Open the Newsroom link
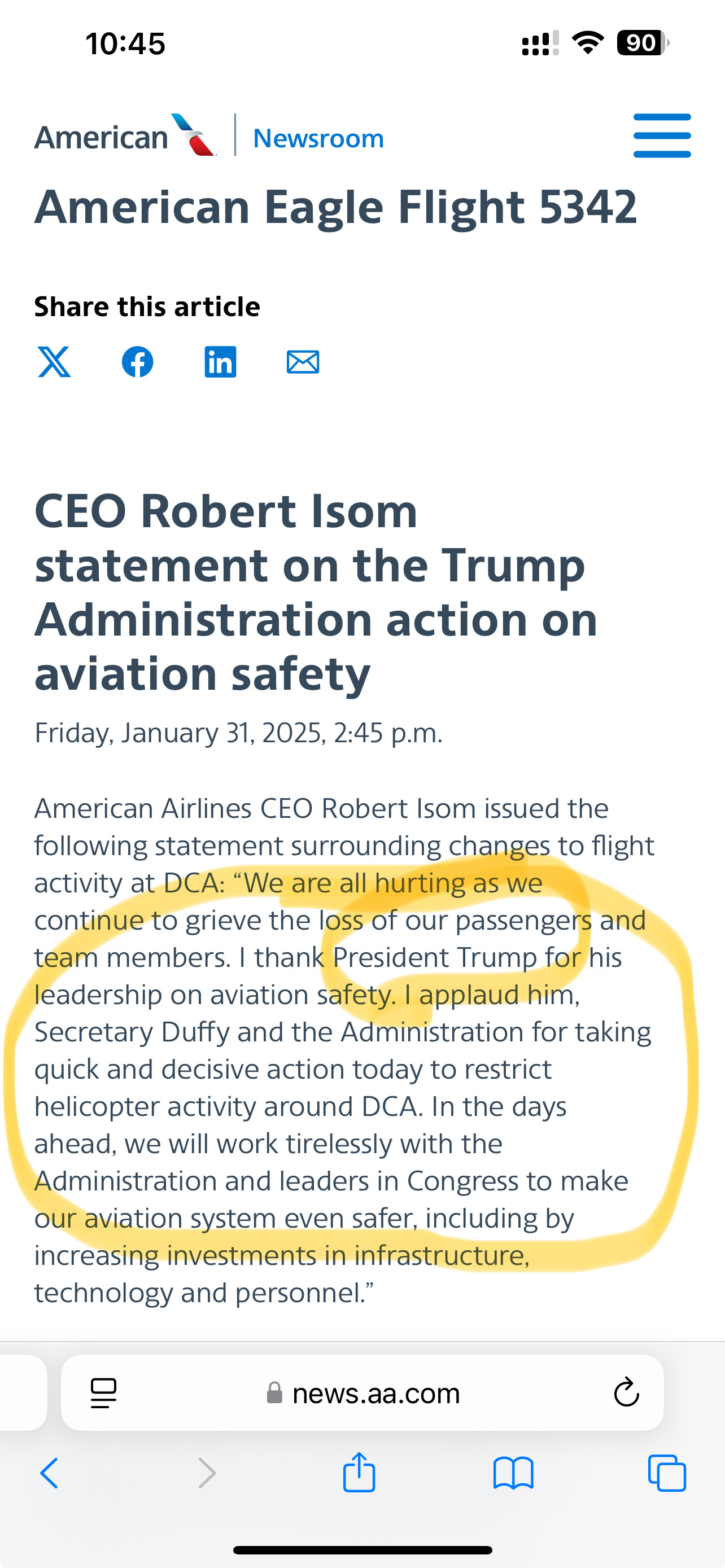Screen dimensions: 725x1568 click(318, 138)
